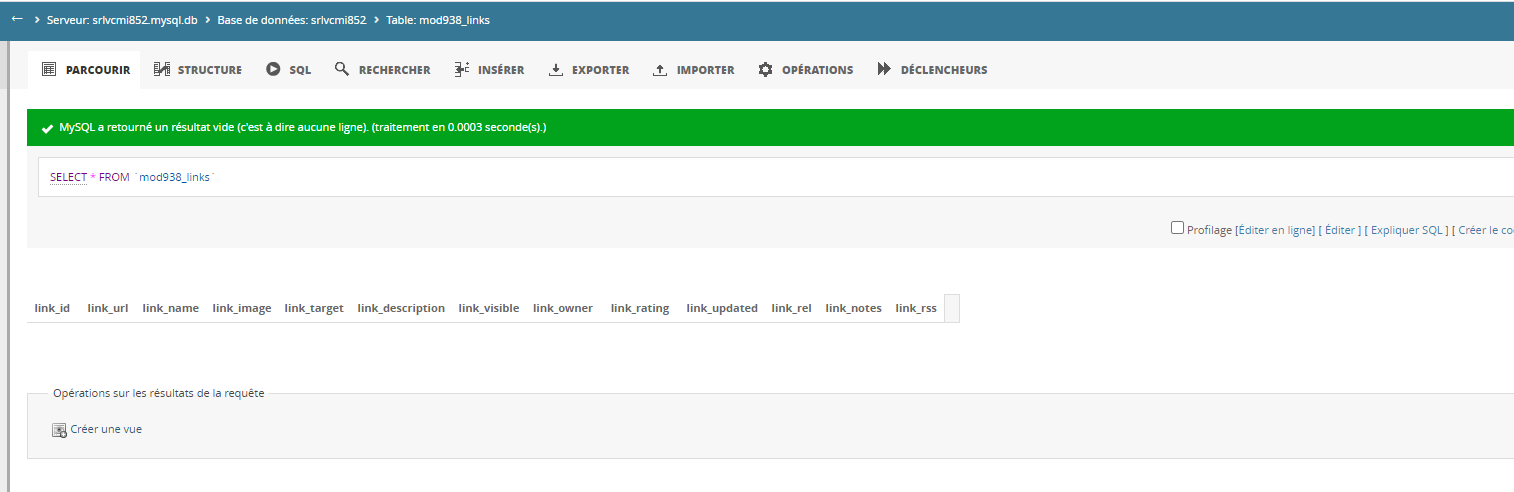Switch to the Structure tab
This screenshot has height=492, width=1514.
click(x=209, y=70)
